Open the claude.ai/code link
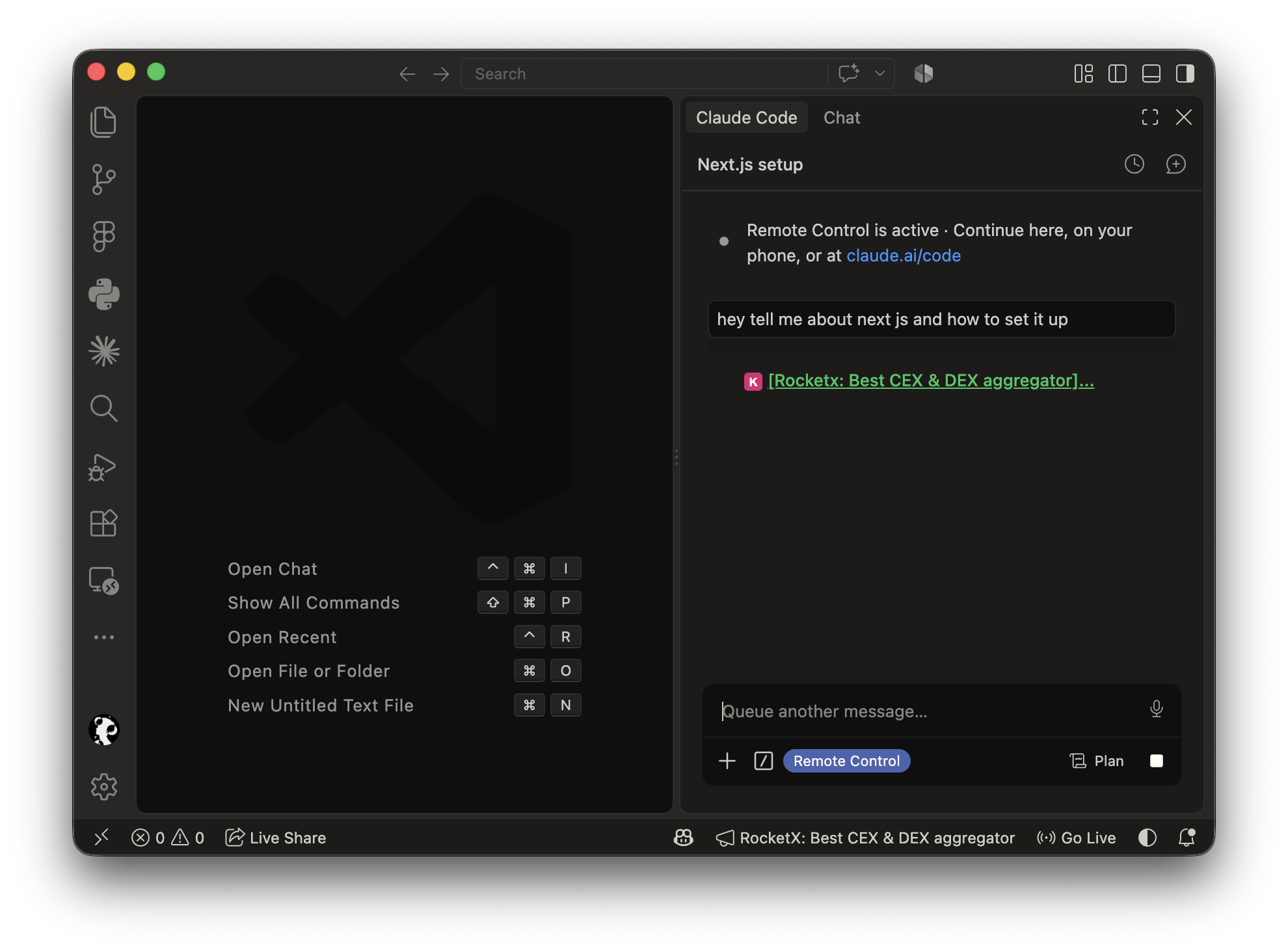The width and height of the screenshot is (1288, 952). coord(903,256)
